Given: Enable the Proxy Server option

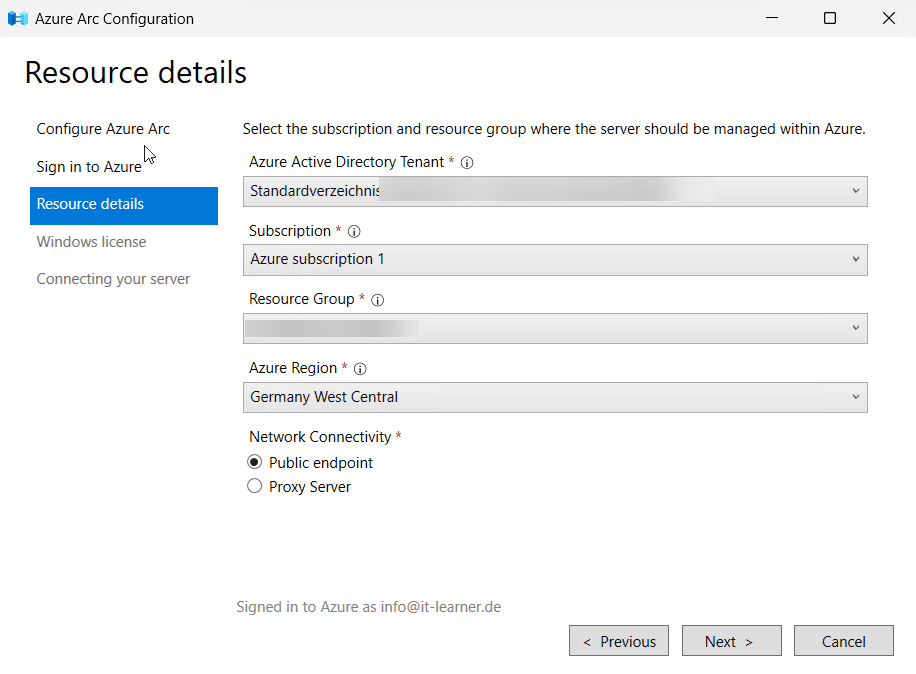Looking at the screenshot, I should point(254,486).
